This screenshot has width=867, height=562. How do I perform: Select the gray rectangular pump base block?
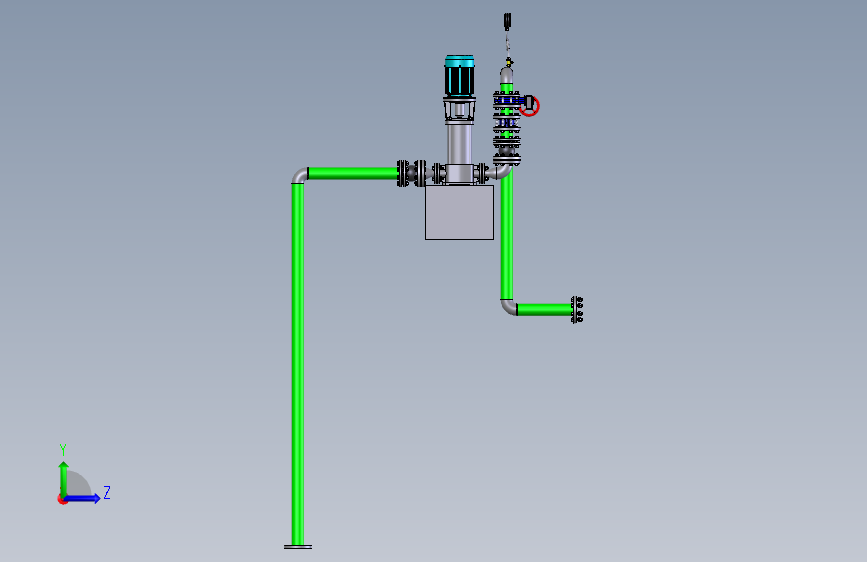click(459, 212)
